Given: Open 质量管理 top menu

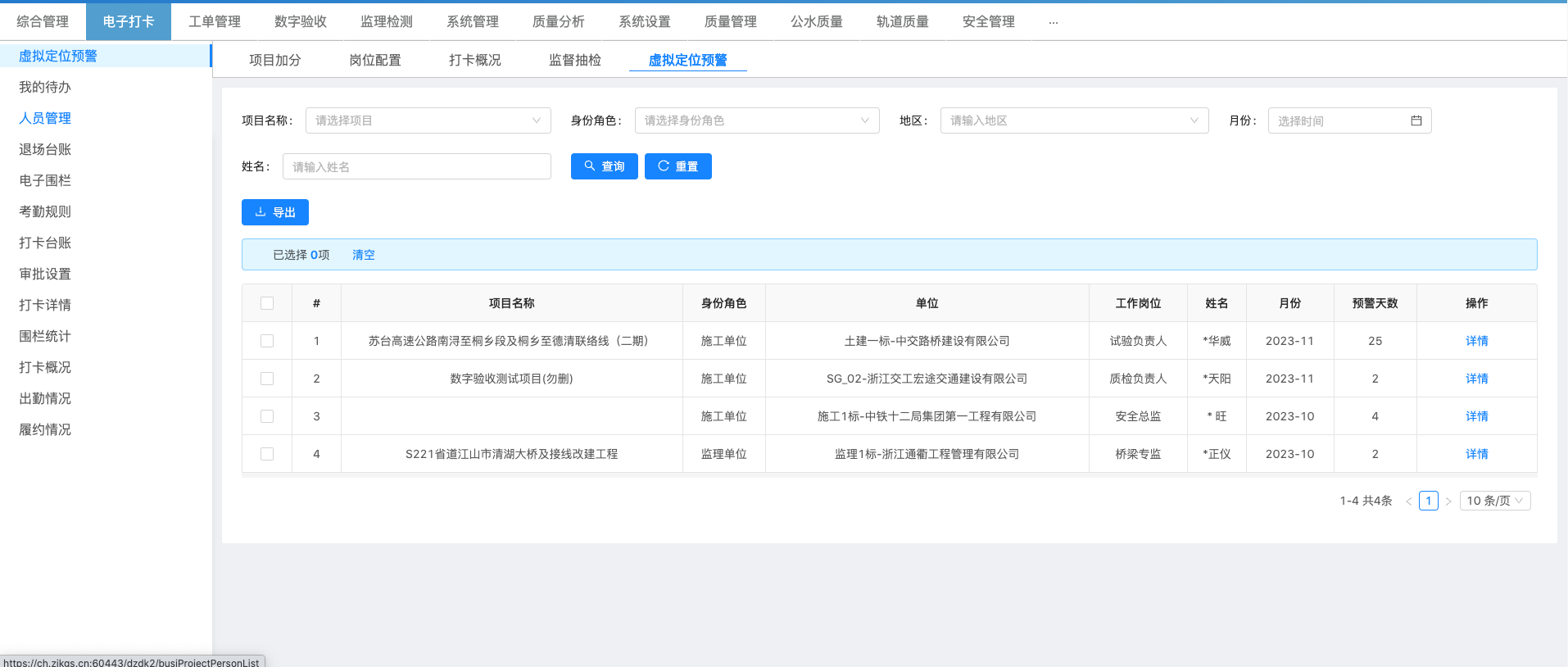Looking at the screenshot, I should (731, 22).
